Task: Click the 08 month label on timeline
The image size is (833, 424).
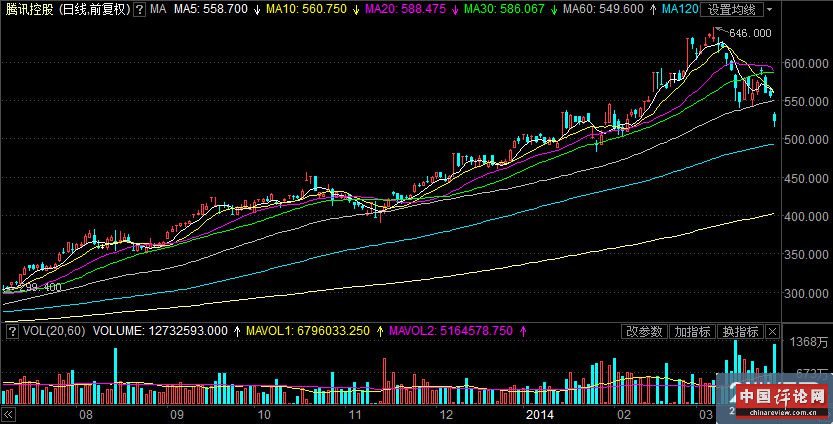Action: coord(86,415)
